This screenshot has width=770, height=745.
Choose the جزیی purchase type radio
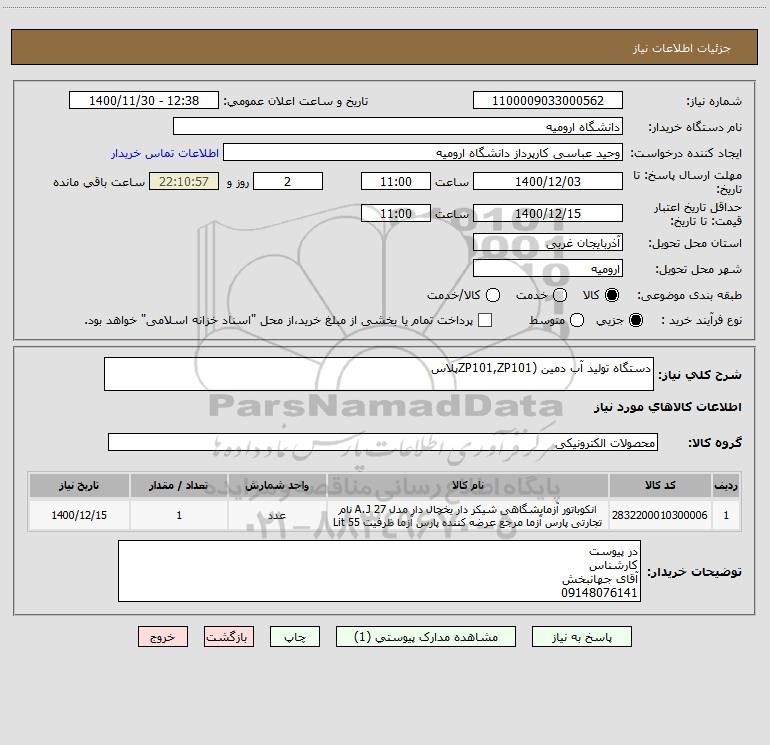pyautogui.click(x=635, y=320)
